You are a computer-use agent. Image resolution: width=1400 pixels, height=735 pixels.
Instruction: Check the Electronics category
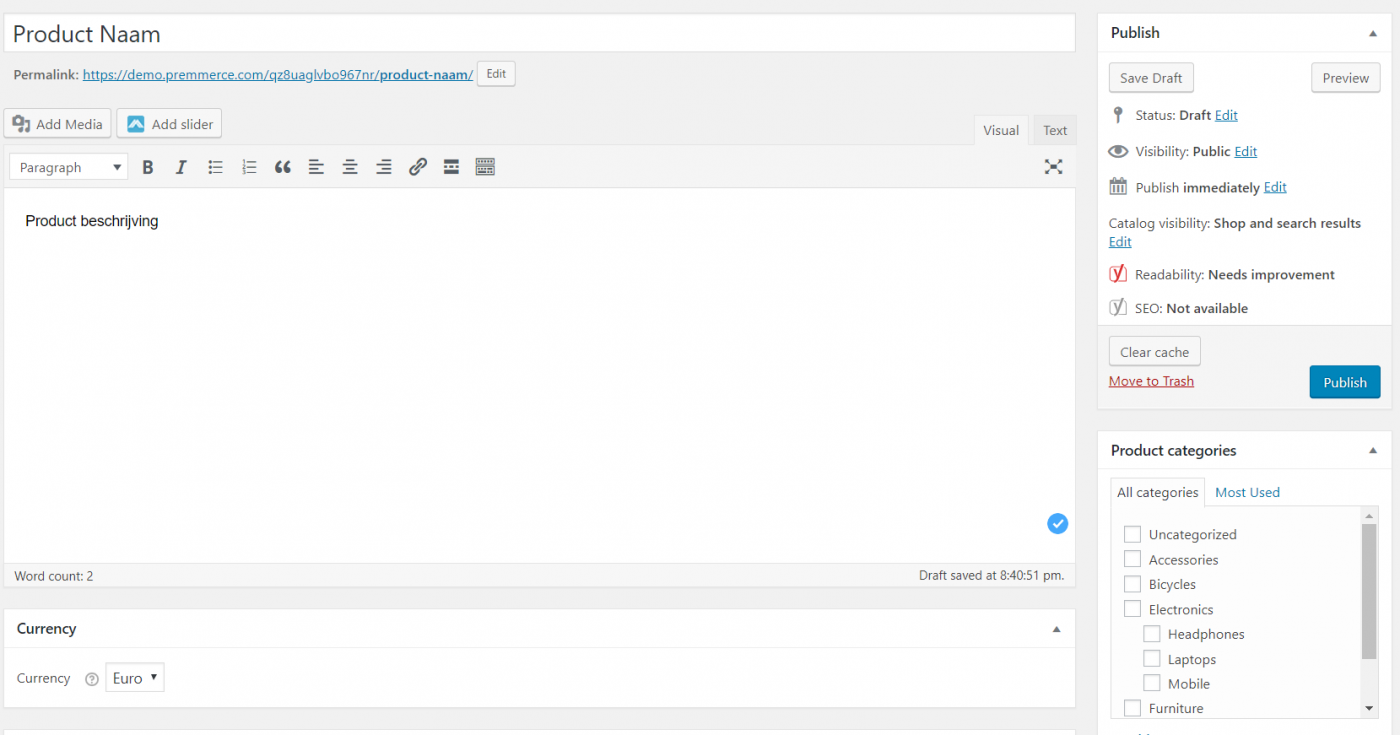(x=1132, y=609)
